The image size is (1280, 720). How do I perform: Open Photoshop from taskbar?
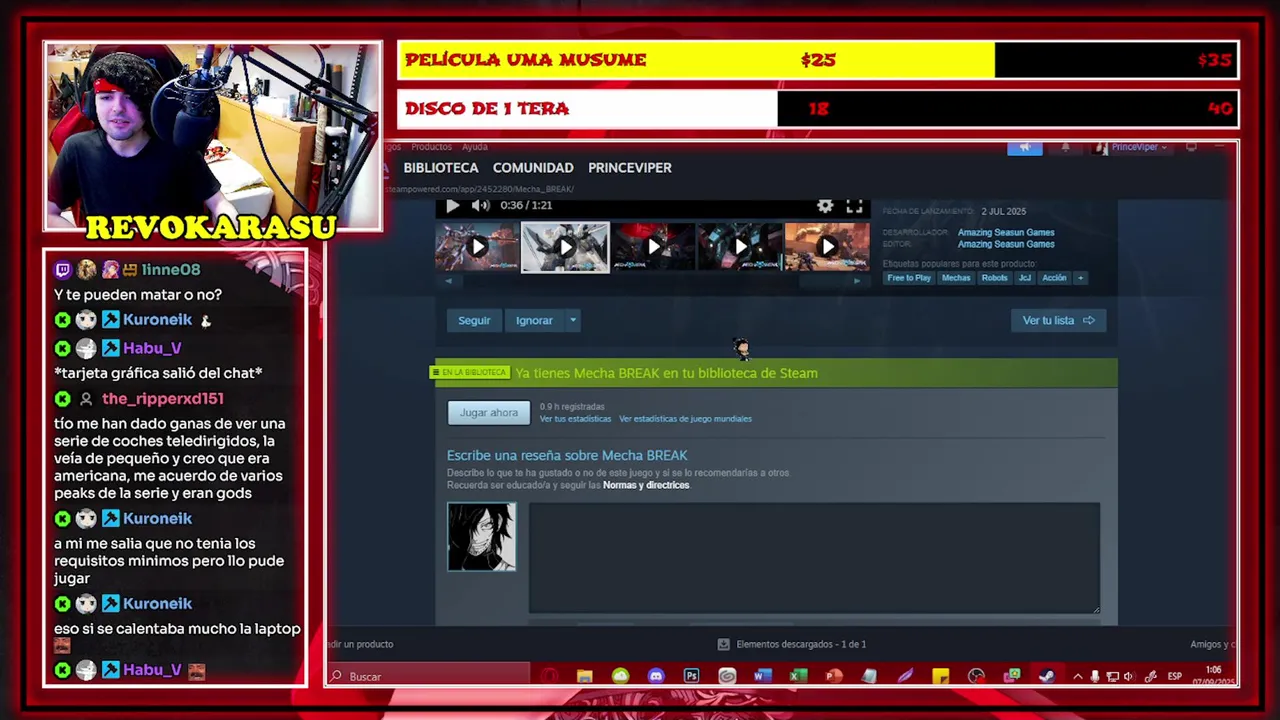click(x=691, y=677)
